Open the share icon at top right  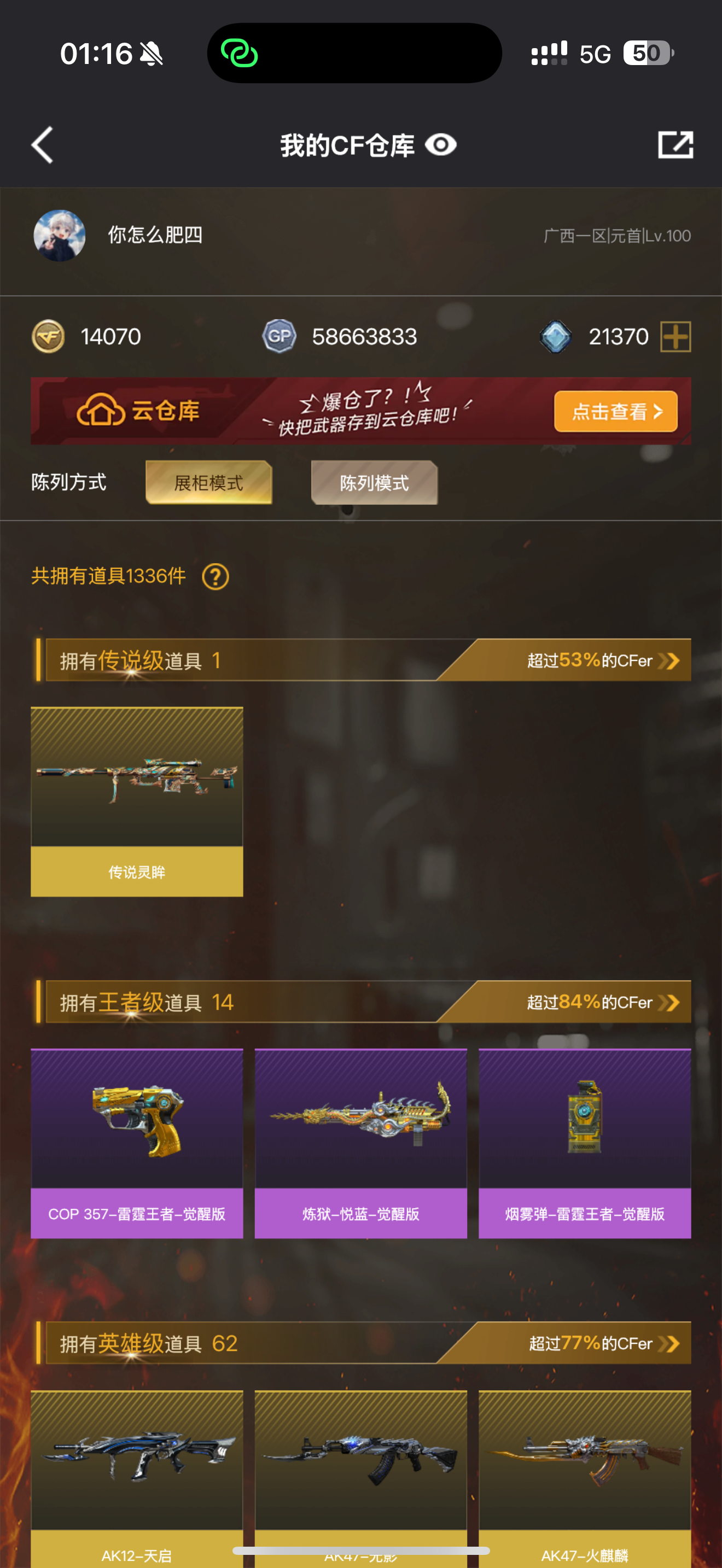[x=676, y=145]
